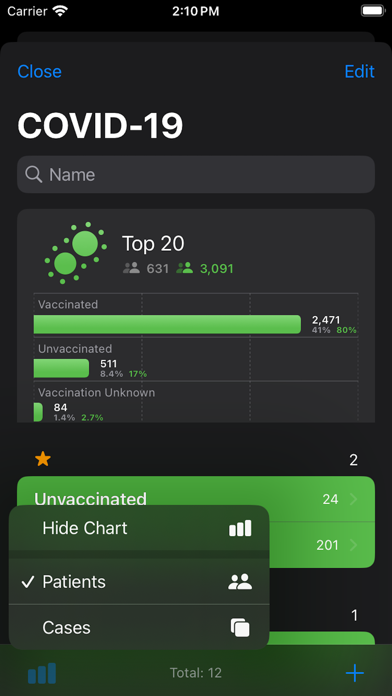392x696 pixels.
Task: Click the orange star favorites icon
Action: tap(43, 459)
